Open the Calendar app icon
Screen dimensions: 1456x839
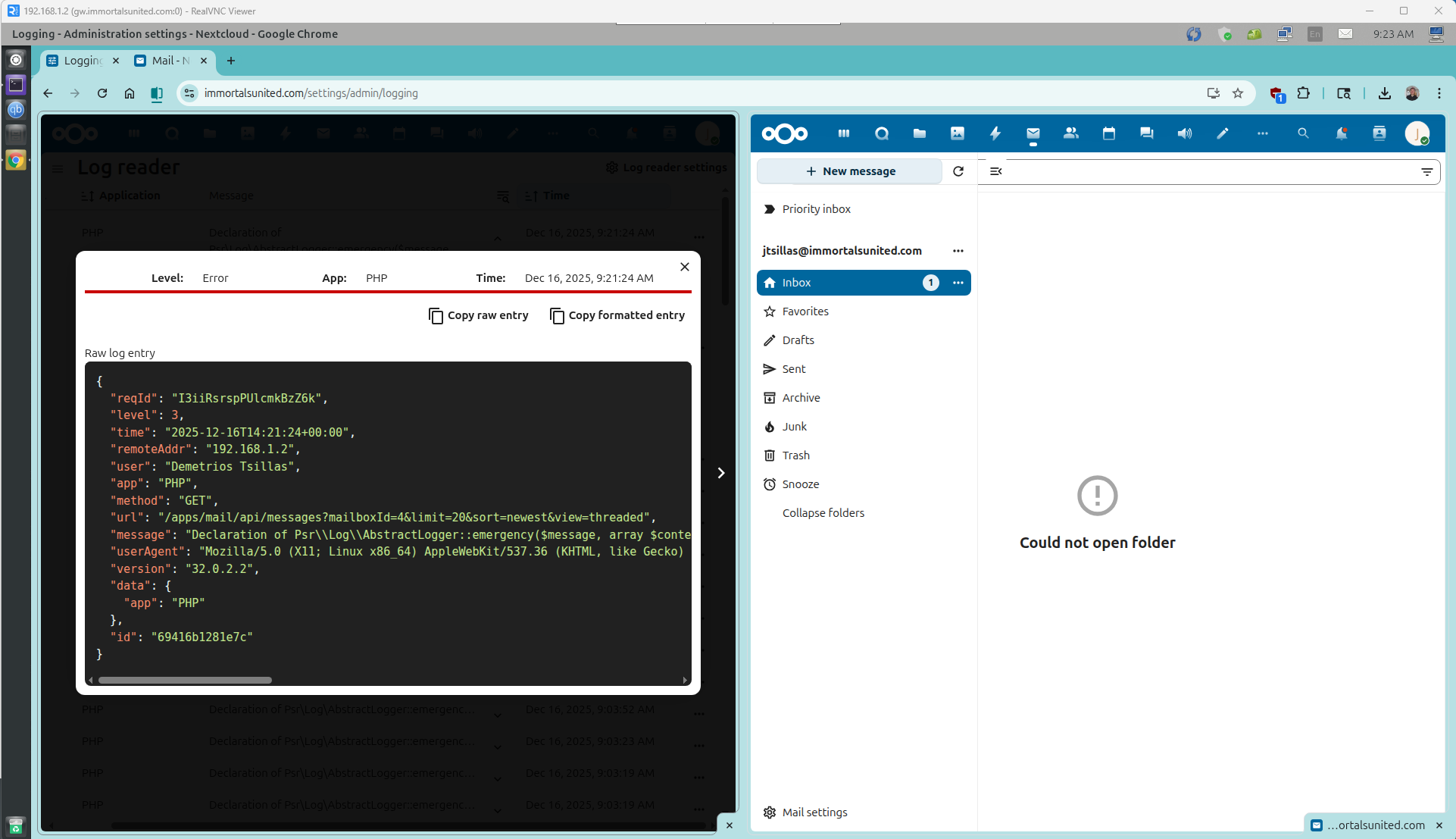1108,133
